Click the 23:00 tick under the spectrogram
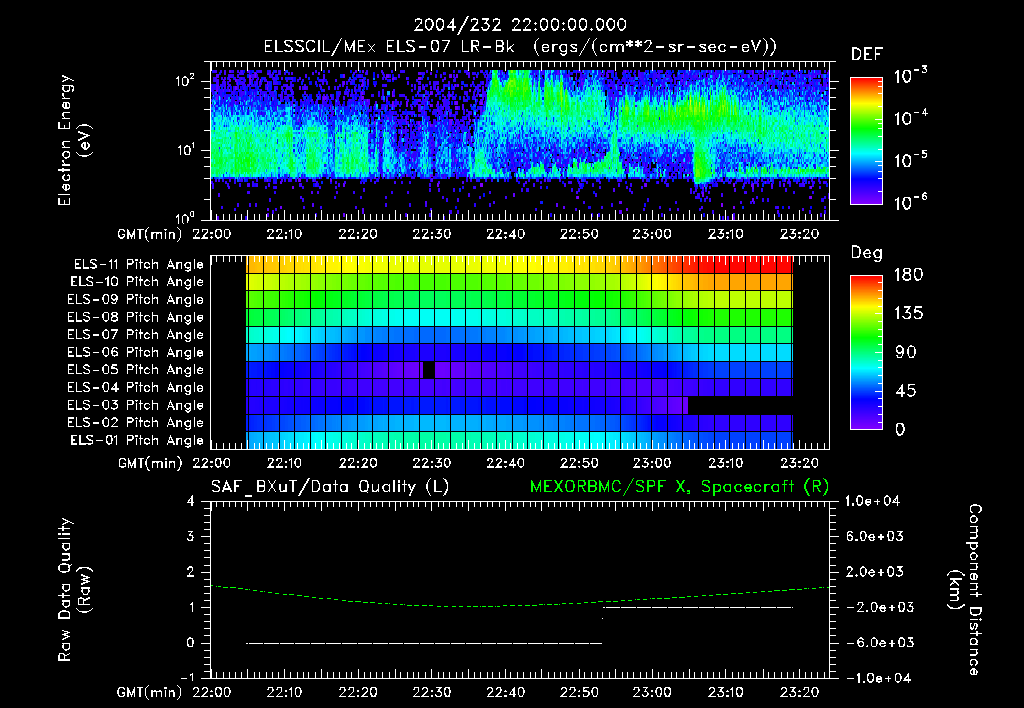This screenshot has width=1024, height=708. pos(652,234)
